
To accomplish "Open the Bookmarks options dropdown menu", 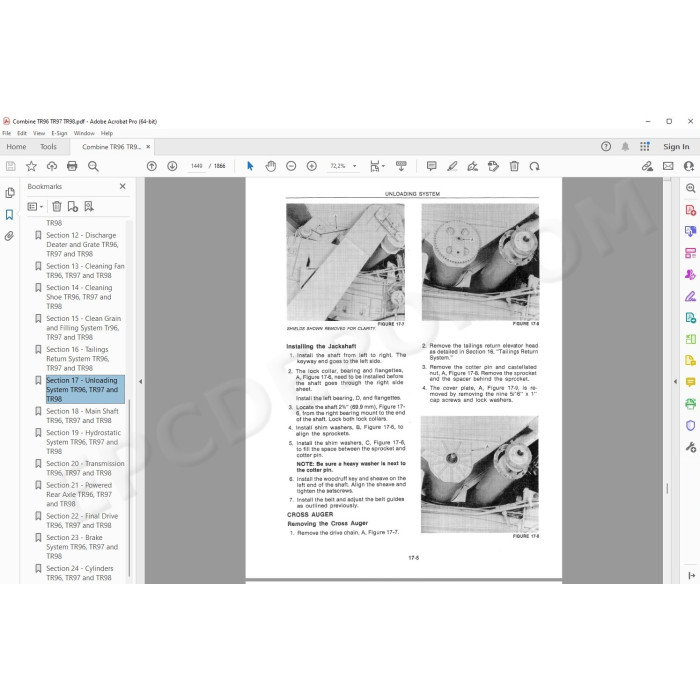I will pos(35,207).
